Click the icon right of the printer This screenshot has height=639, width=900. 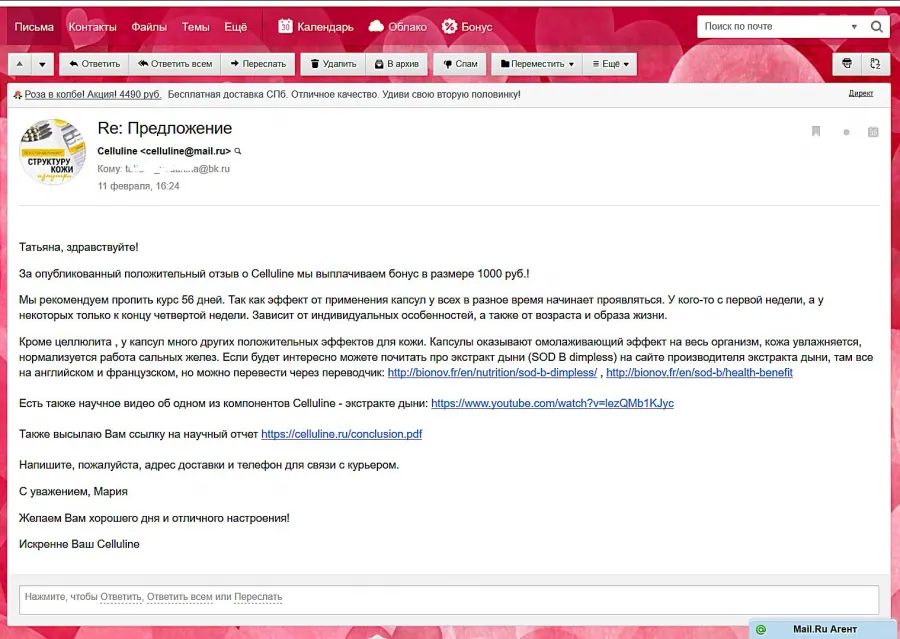click(875, 64)
